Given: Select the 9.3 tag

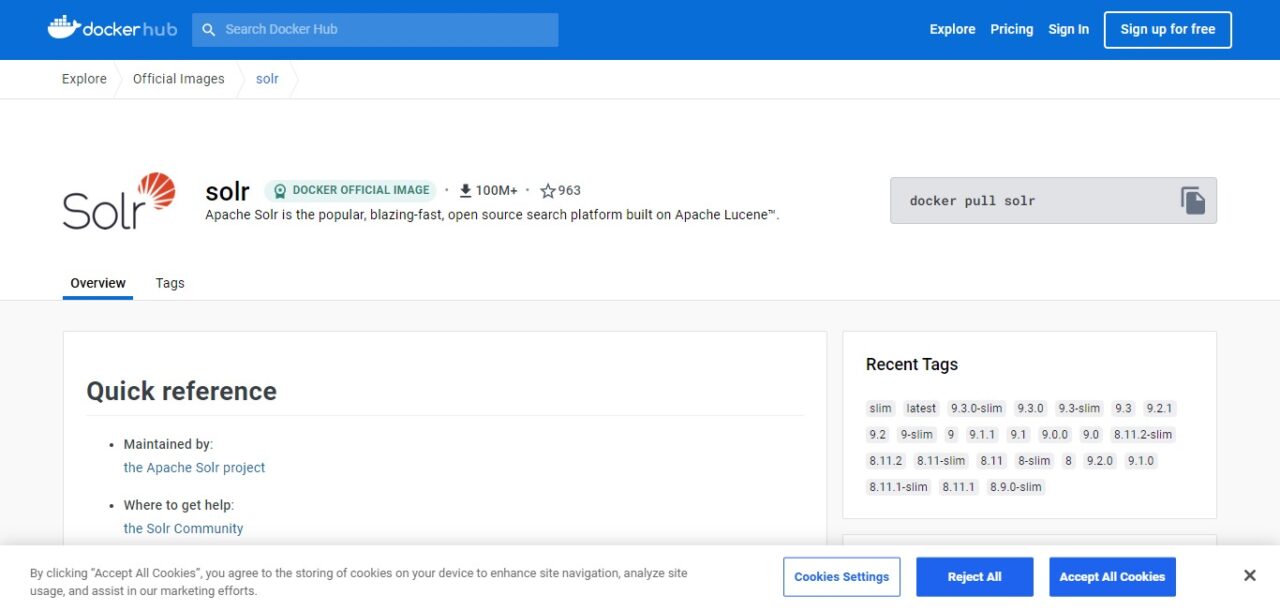Looking at the screenshot, I should 1123,408.
